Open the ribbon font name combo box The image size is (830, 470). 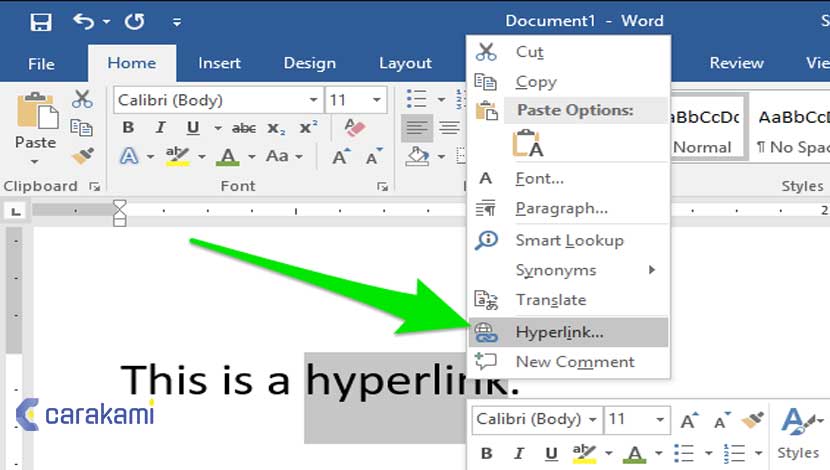pyautogui.click(x=217, y=100)
